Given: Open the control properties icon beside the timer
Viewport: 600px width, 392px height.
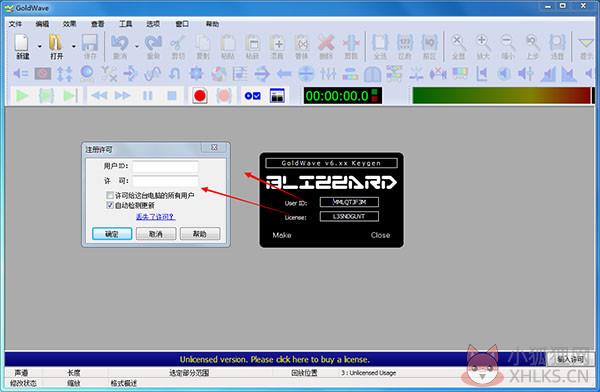Looking at the screenshot, I should tap(277, 96).
